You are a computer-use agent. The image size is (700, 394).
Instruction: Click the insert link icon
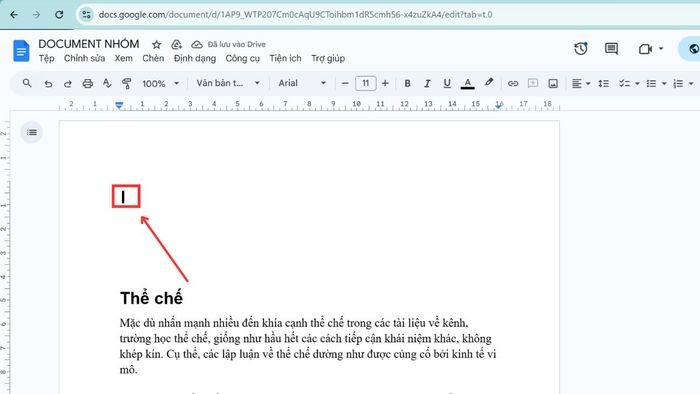pyautogui.click(x=513, y=83)
